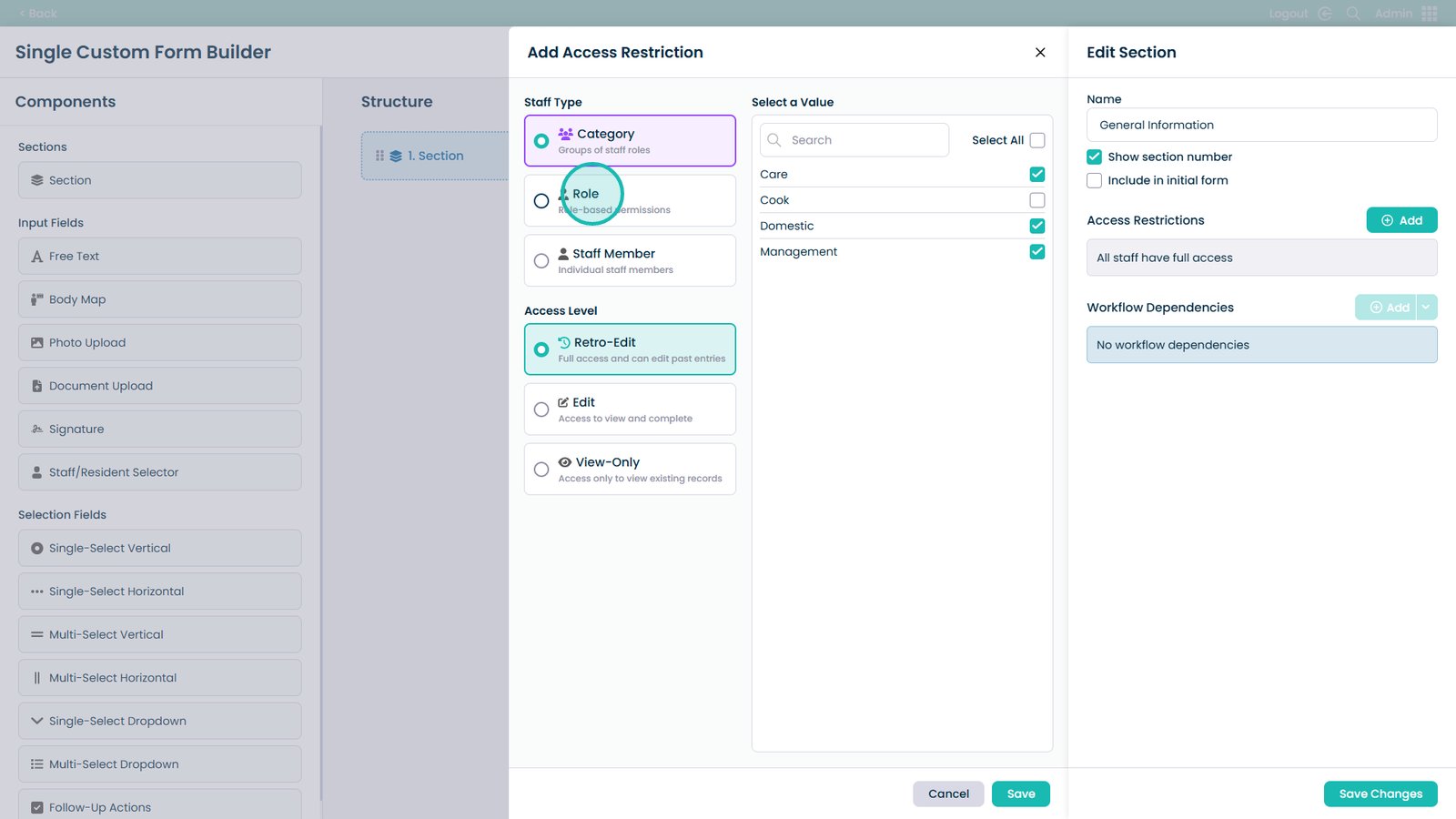The height and width of the screenshot is (819, 1456).
Task: Select the 1. Section structure item
Action: [x=435, y=156]
